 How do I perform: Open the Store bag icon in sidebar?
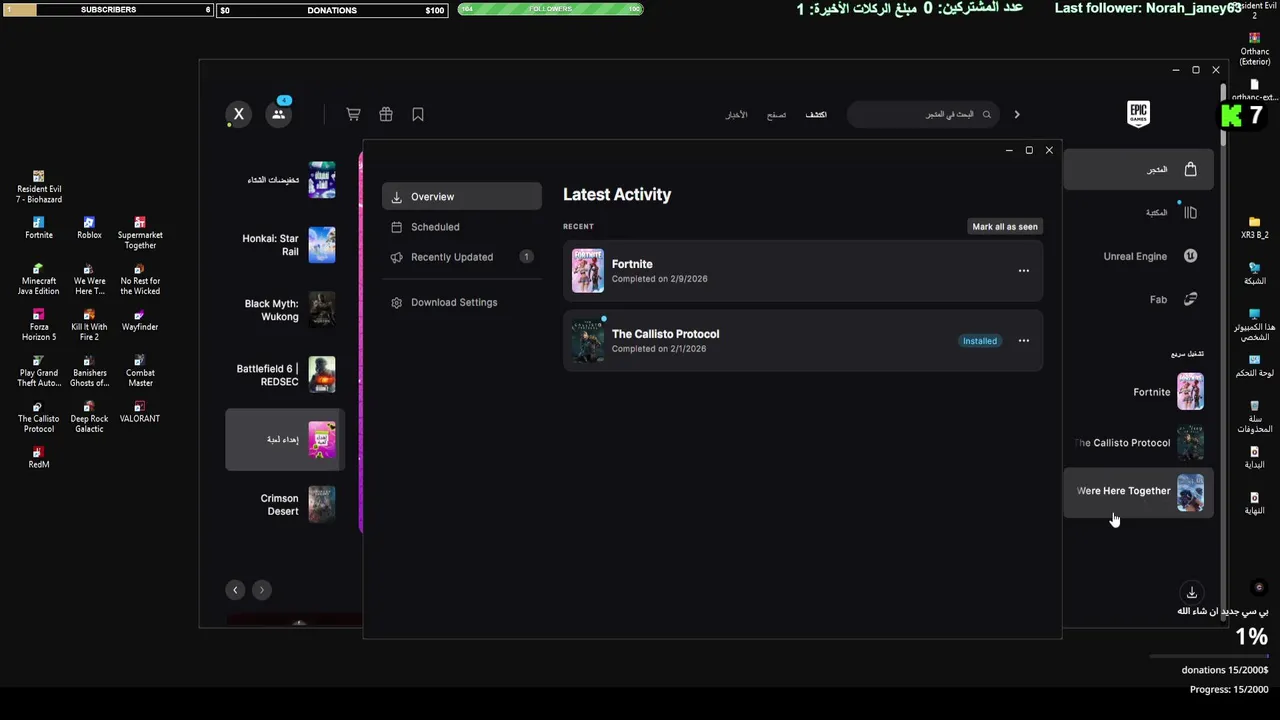point(1190,169)
